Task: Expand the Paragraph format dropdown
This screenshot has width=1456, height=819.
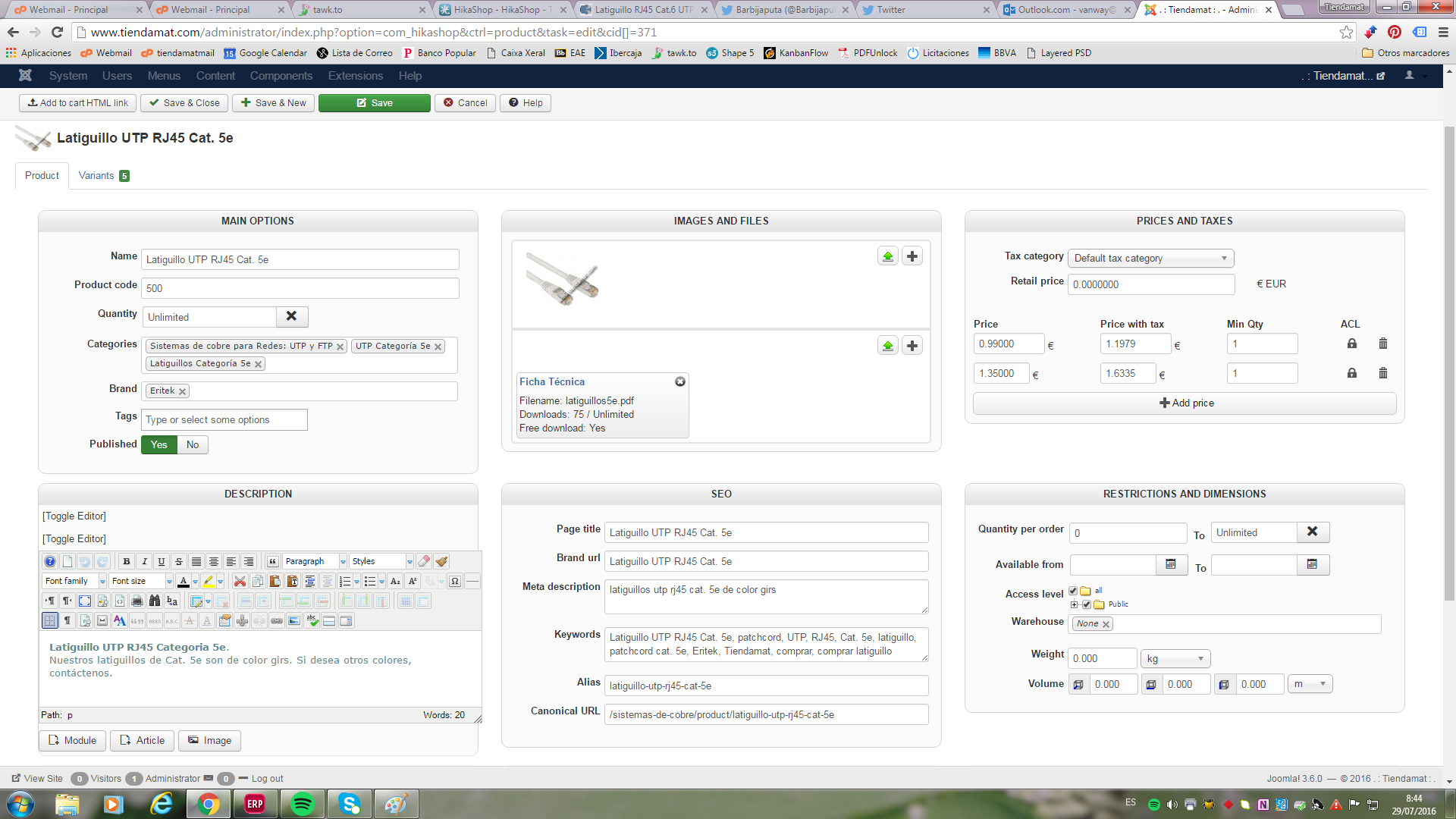Action: pyautogui.click(x=343, y=562)
